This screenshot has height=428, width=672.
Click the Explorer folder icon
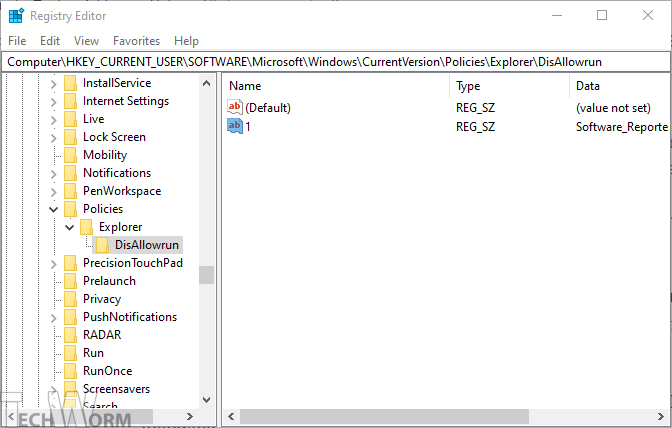pos(86,227)
